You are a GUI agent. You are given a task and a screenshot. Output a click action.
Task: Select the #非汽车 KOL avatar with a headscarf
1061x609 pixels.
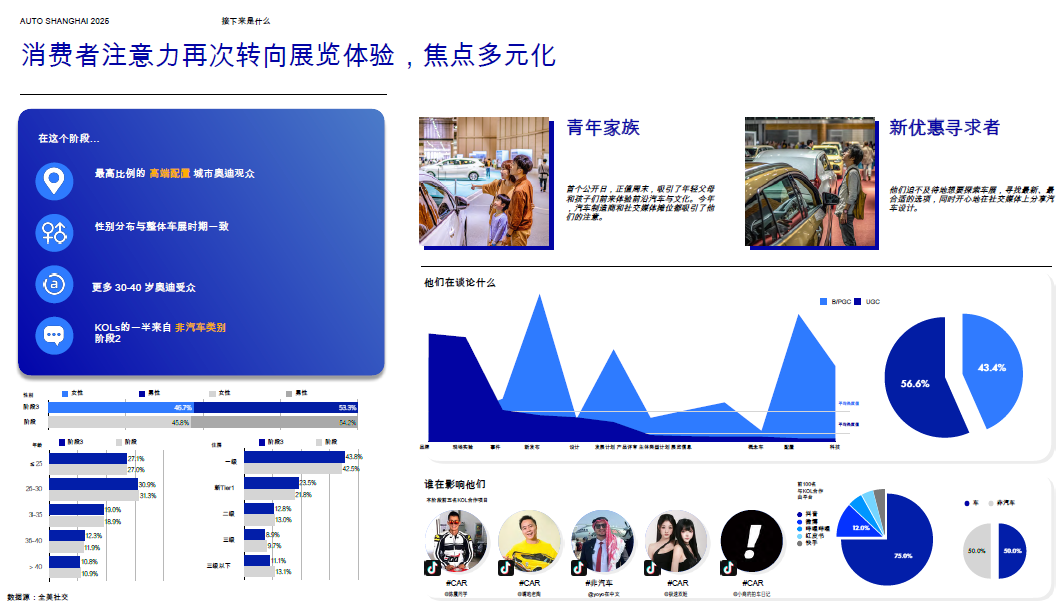(x=604, y=542)
